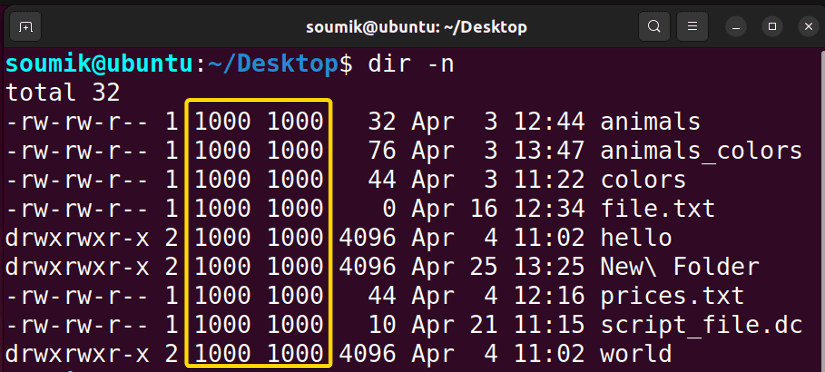Image resolution: width=825 pixels, height=372 pixels.
Task: Select the directory name New\ Folder
Action: tap(680, 267)
